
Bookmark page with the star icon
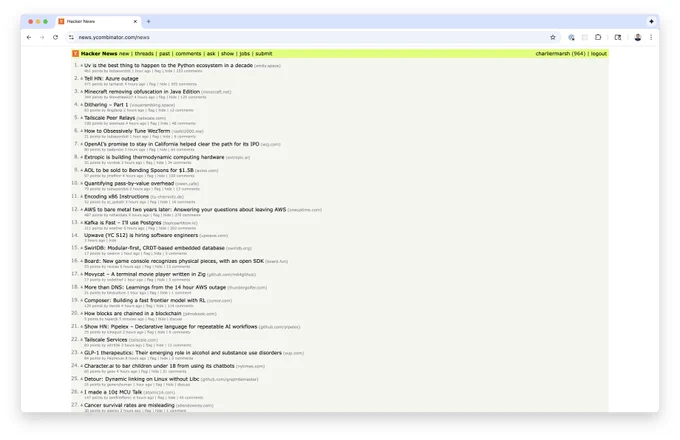(x=552, y=37)
